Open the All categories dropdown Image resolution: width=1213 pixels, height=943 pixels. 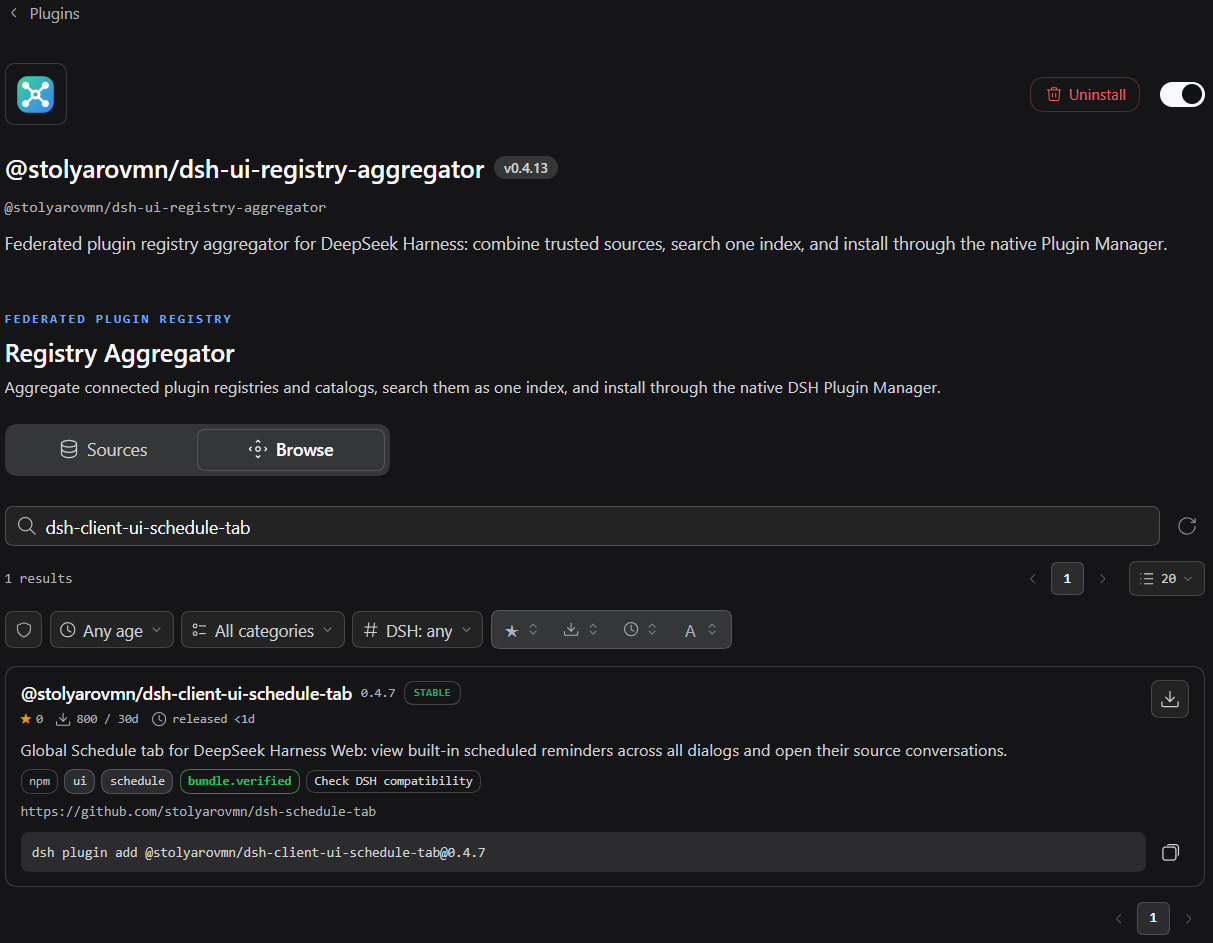pos(263,630)
